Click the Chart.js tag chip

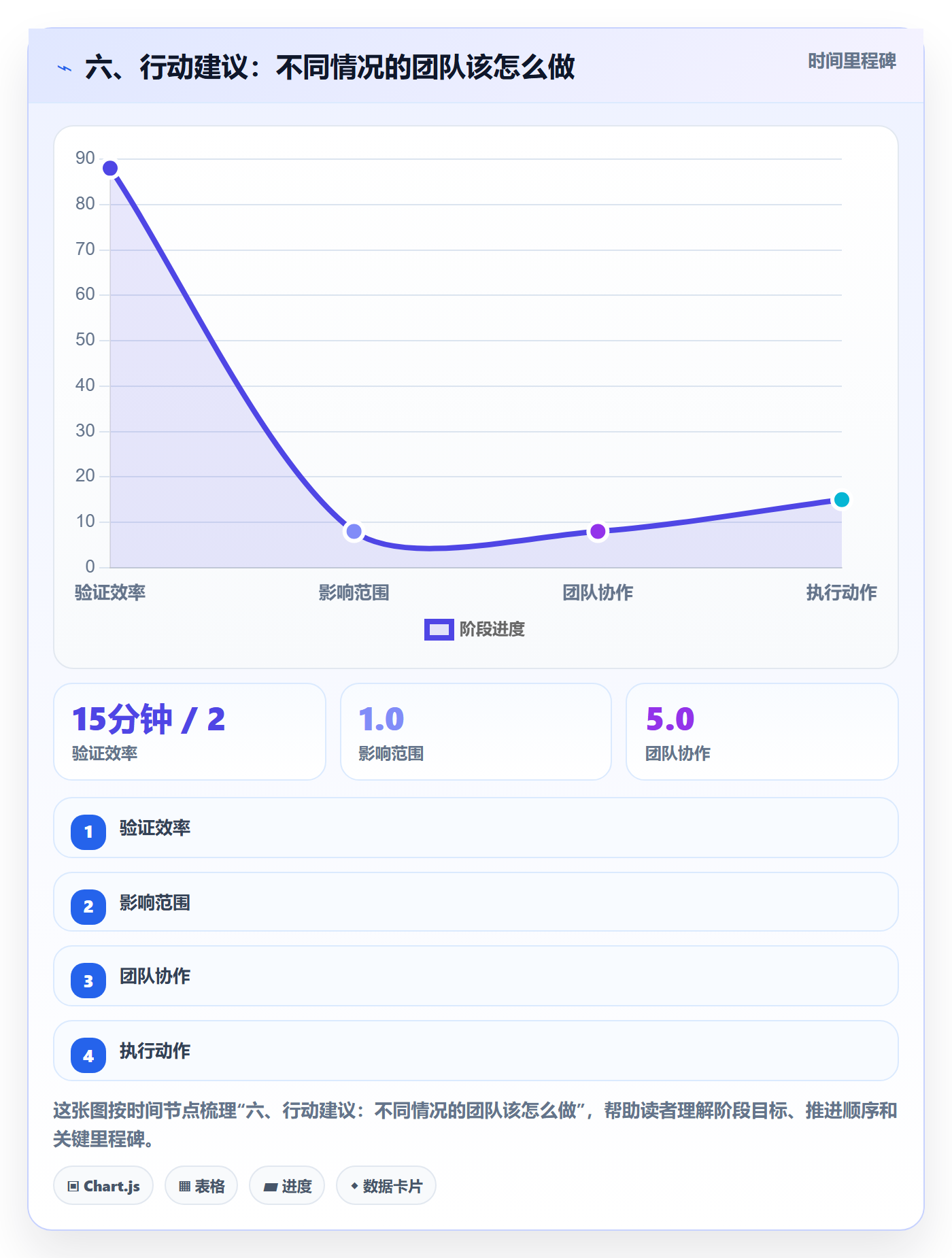coord(103,1185)
